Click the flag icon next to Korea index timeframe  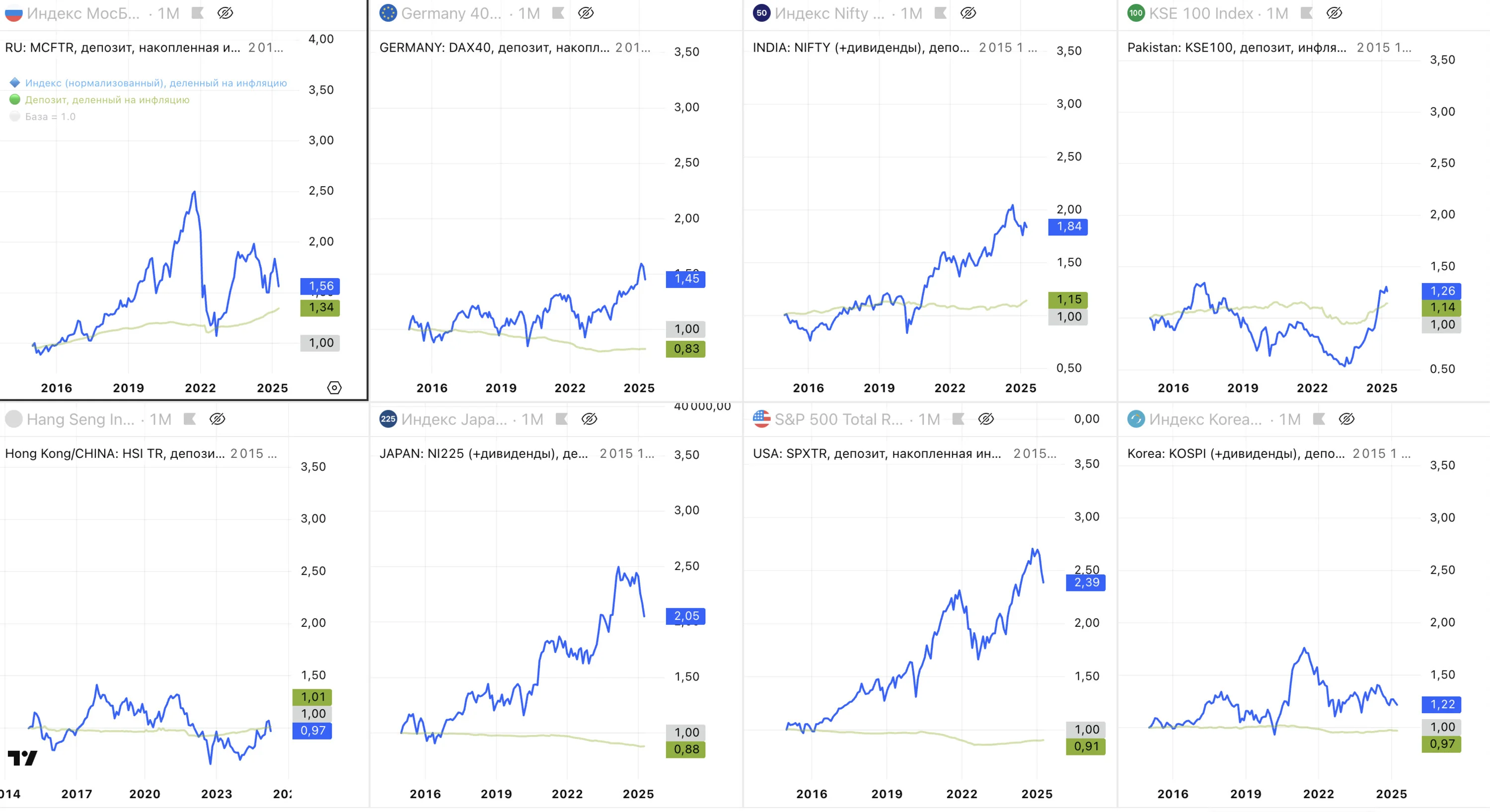click(x=1319, y=419)
